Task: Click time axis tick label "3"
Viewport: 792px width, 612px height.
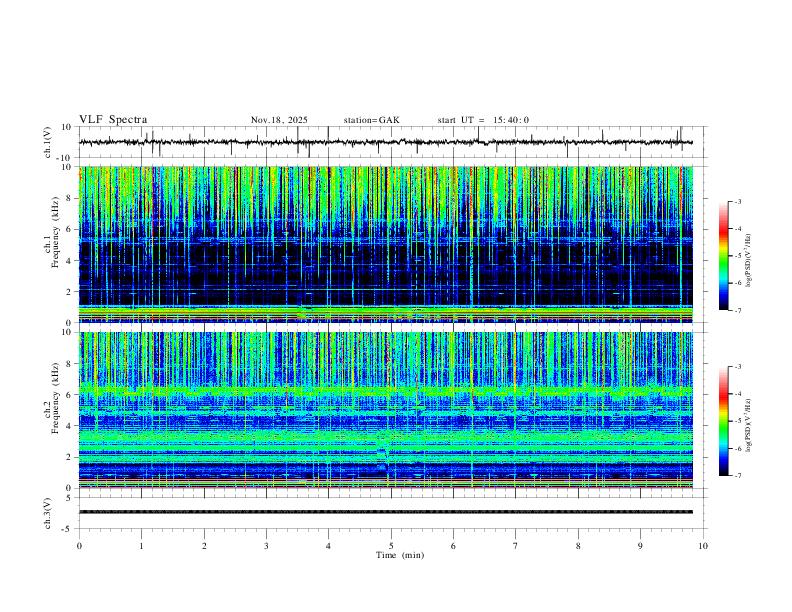Action: point(266,546)
